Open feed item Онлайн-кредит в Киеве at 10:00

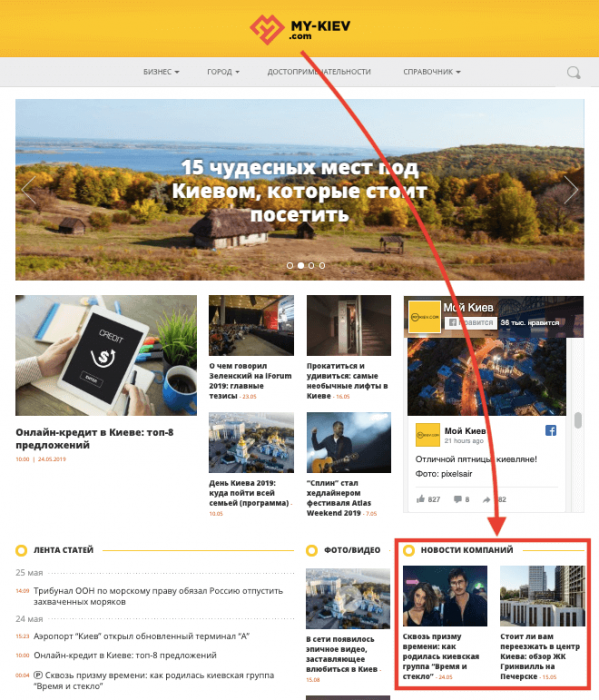click(125, 655)
